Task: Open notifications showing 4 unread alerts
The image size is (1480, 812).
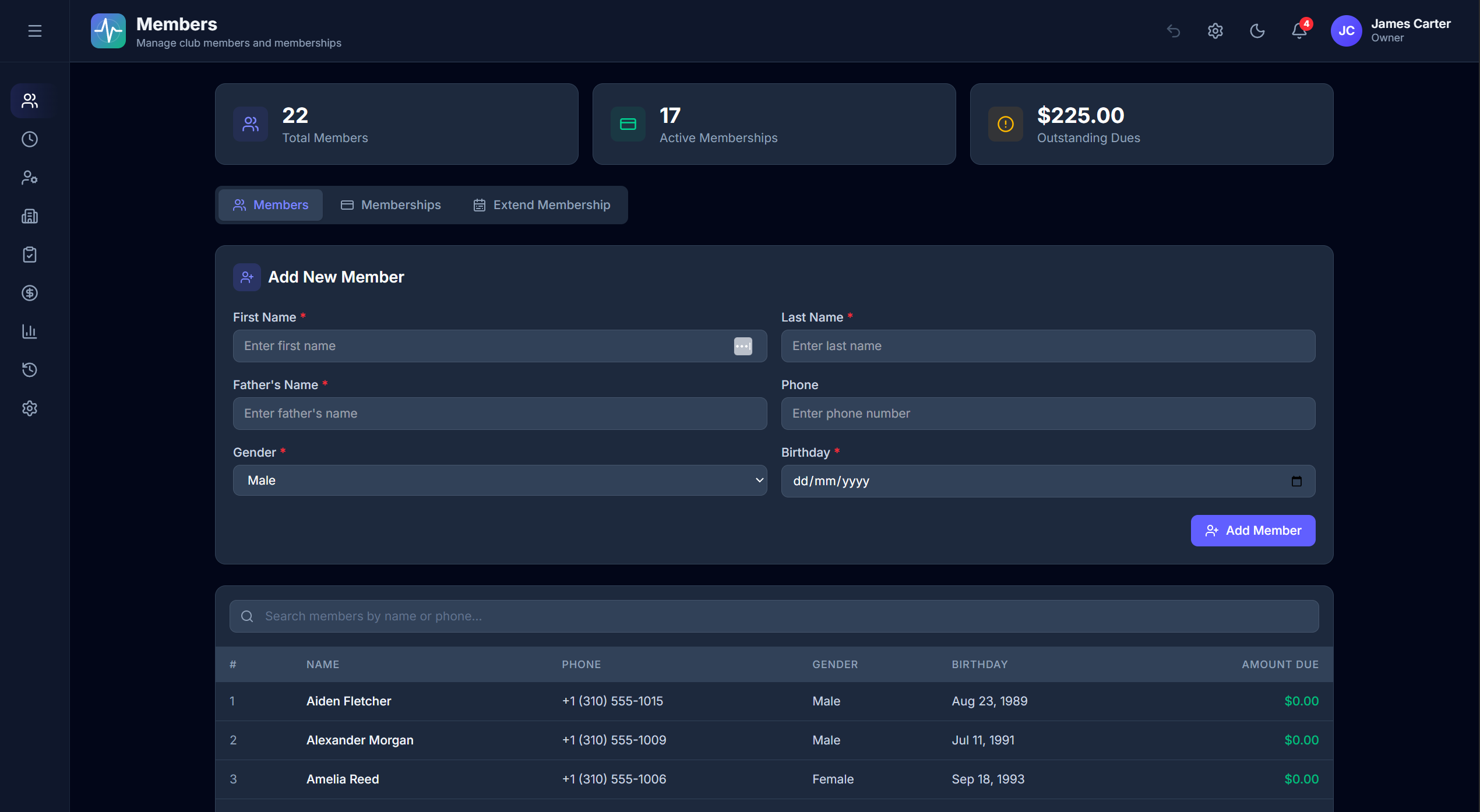Action: 1298,31
